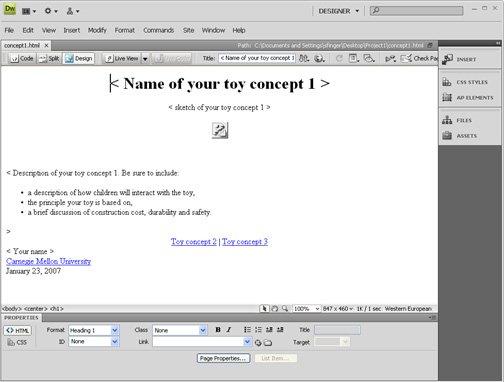Open the Visual Aids icon
504x382 pixels.
(x=369, y=58)
